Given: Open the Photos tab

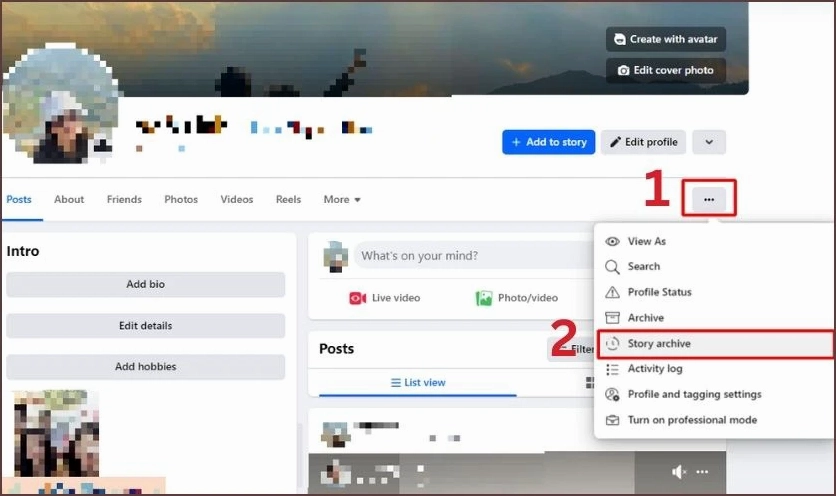Looking at the screenshot, I should pyautogui.click(x=181, y=200).
